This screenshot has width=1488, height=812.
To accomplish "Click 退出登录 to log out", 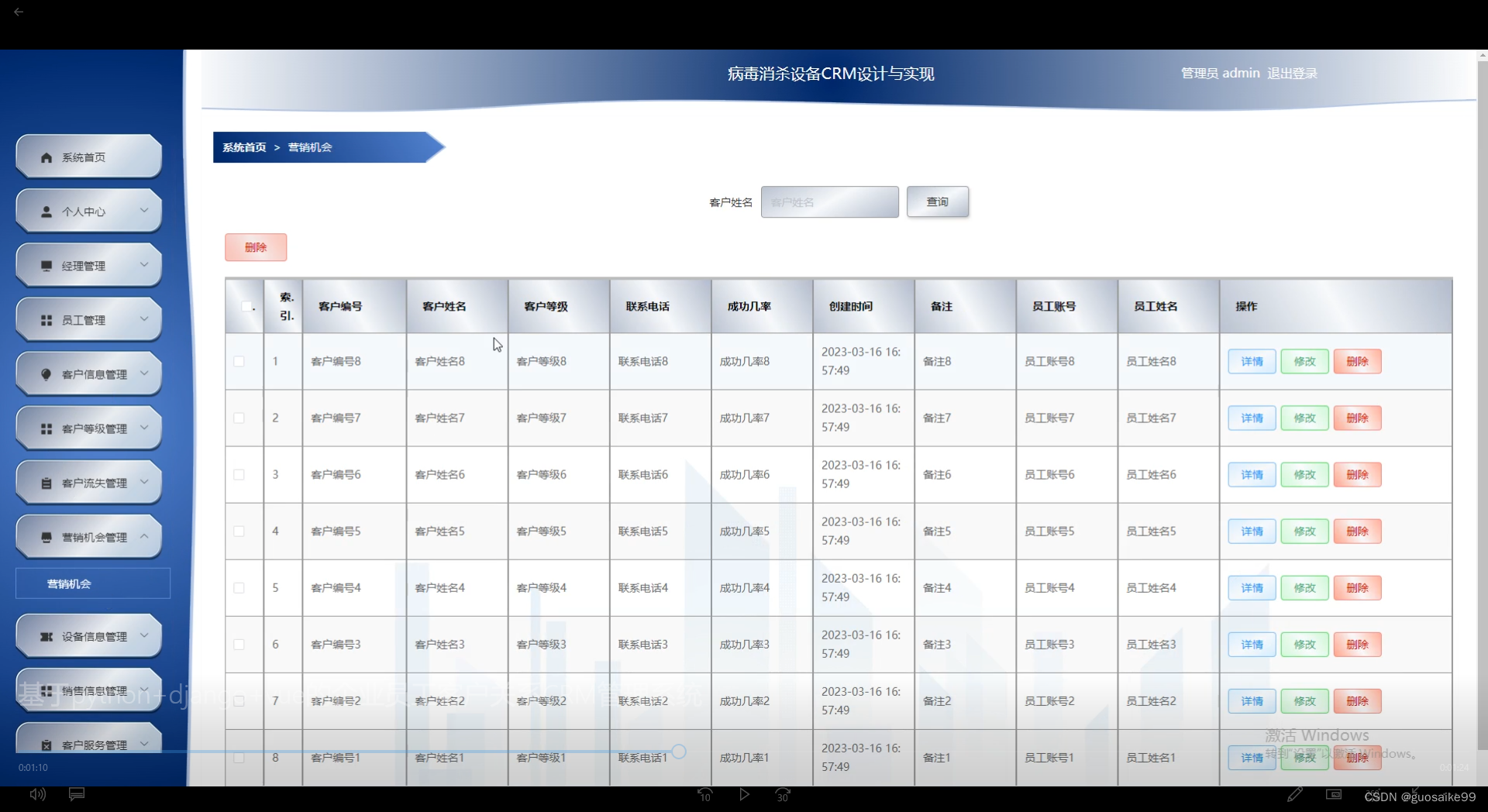I will (x=1291, y=73).
